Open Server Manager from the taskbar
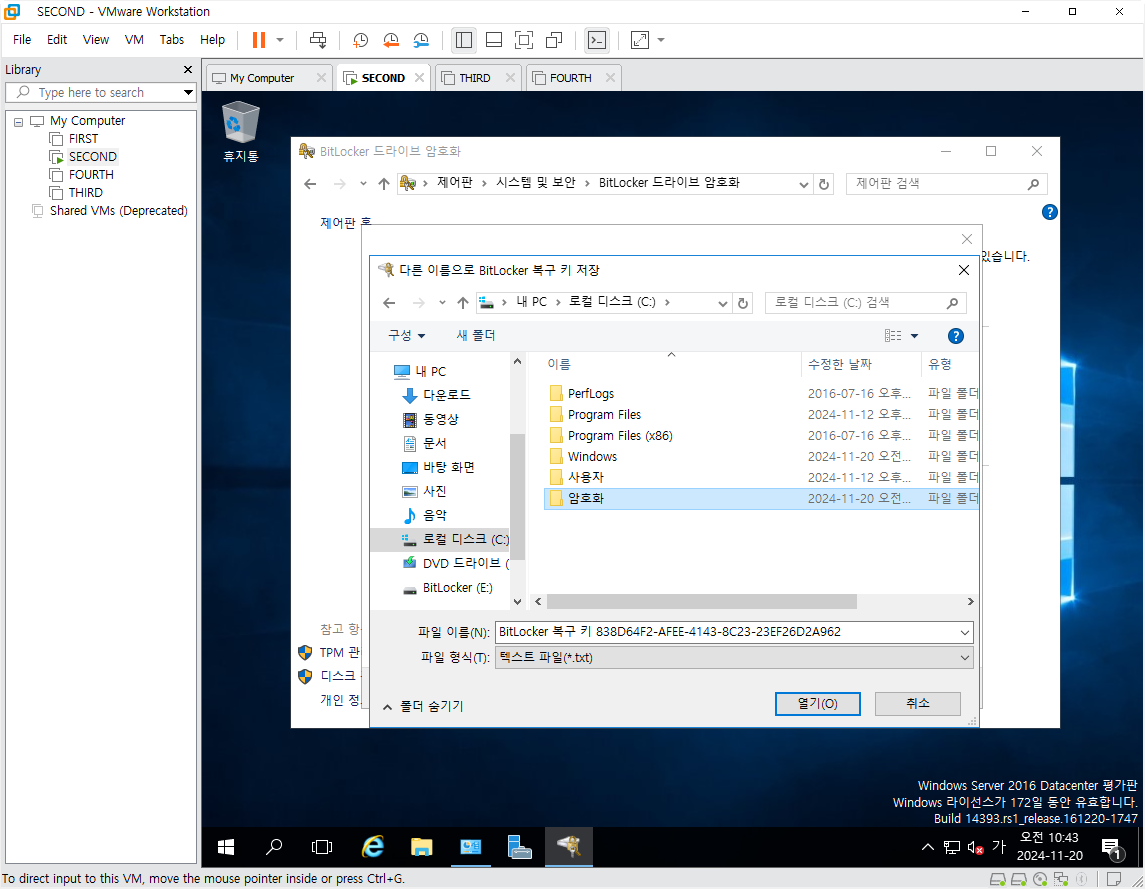 click(519, 847)
